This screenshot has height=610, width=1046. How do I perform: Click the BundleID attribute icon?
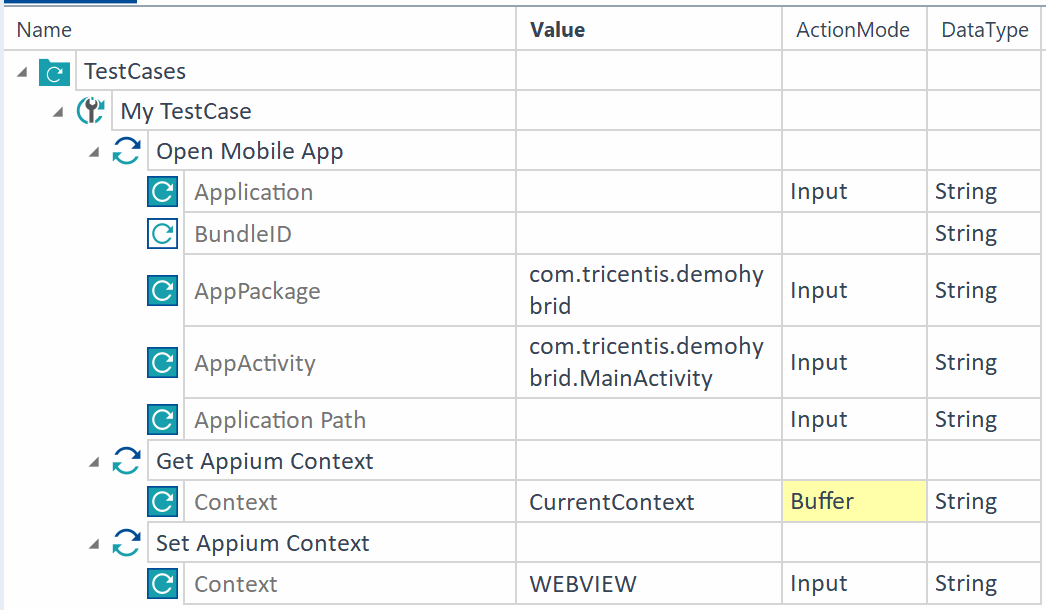point(162,234)
